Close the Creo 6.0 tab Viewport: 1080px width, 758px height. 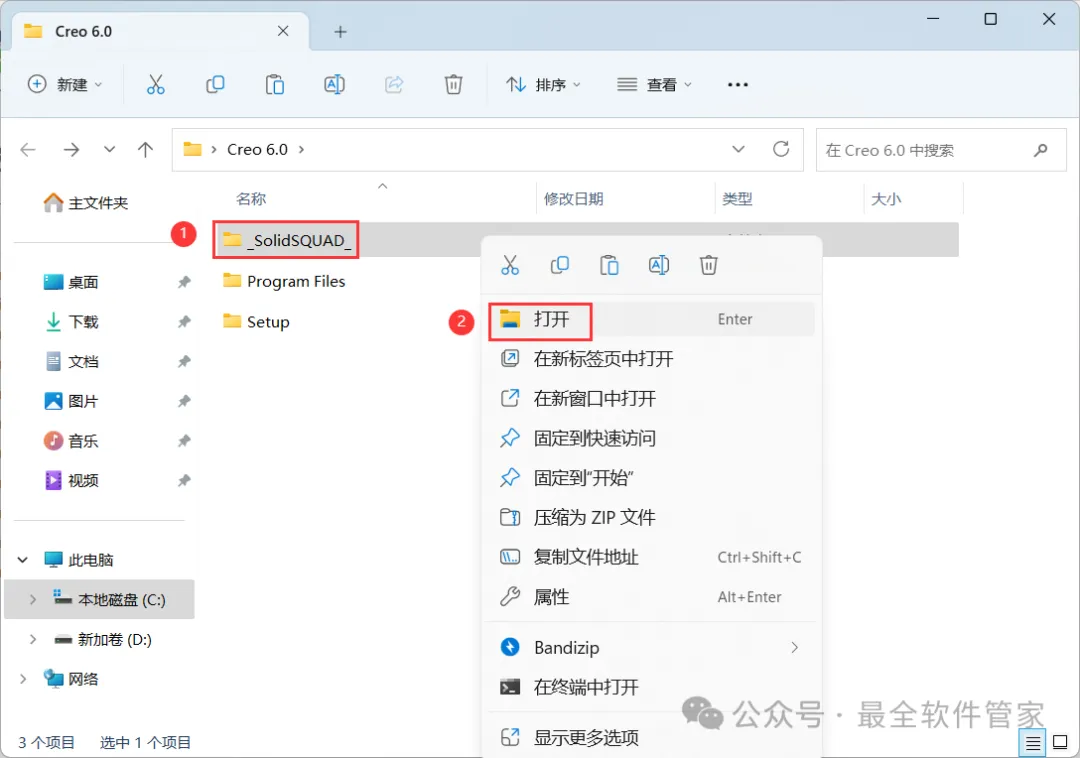[x=283, y=31]
